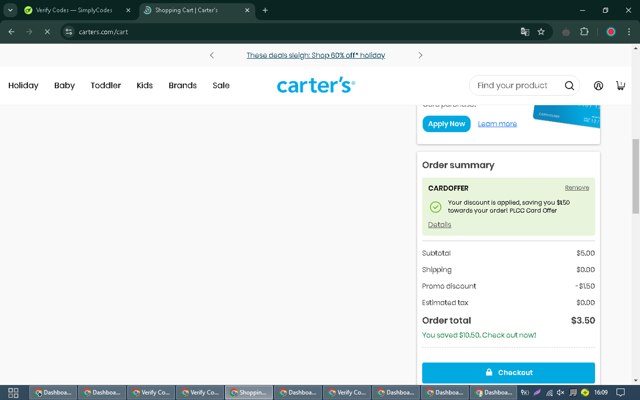Open the notification center icon
The width and height of the screenshot is (640, 400).
(620, 393)
